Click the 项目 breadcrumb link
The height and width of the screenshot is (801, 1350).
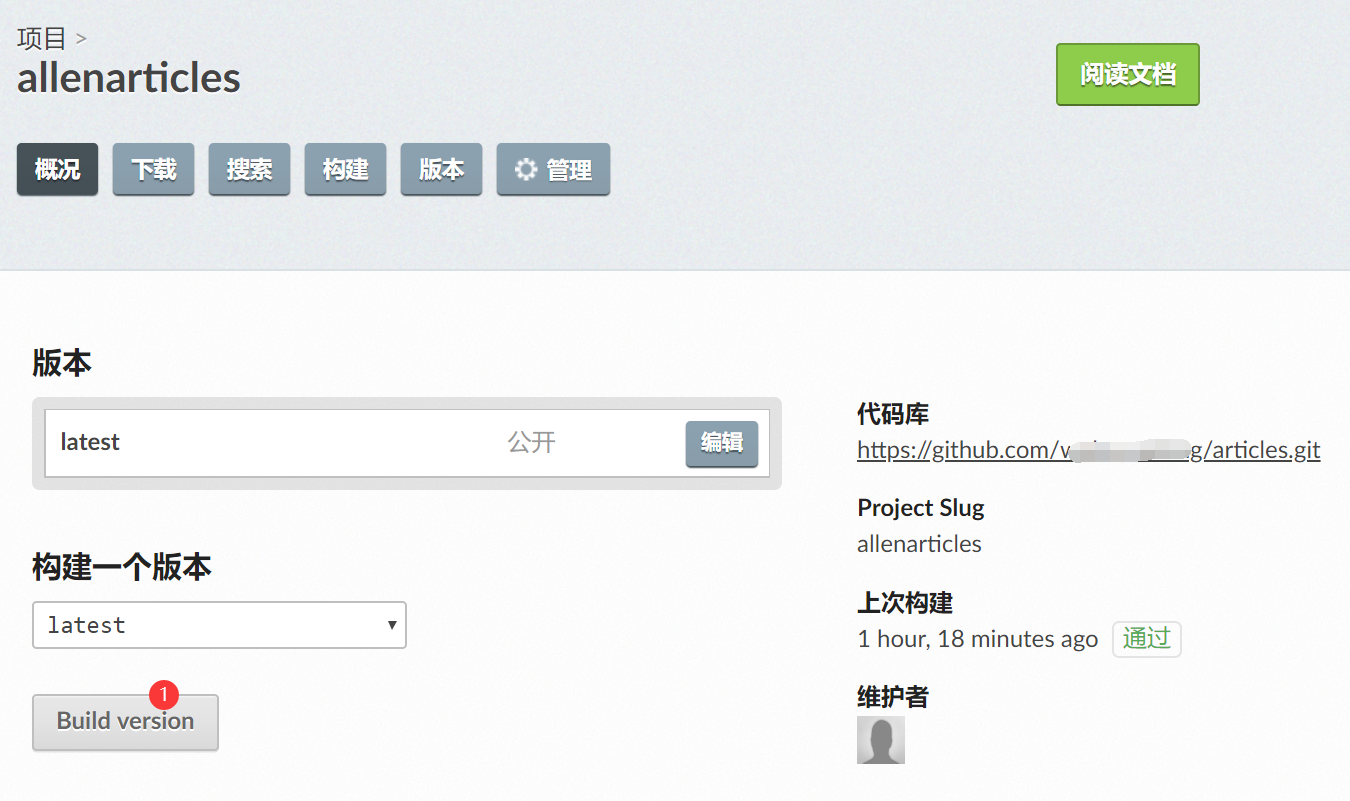[x=41, y=39]
